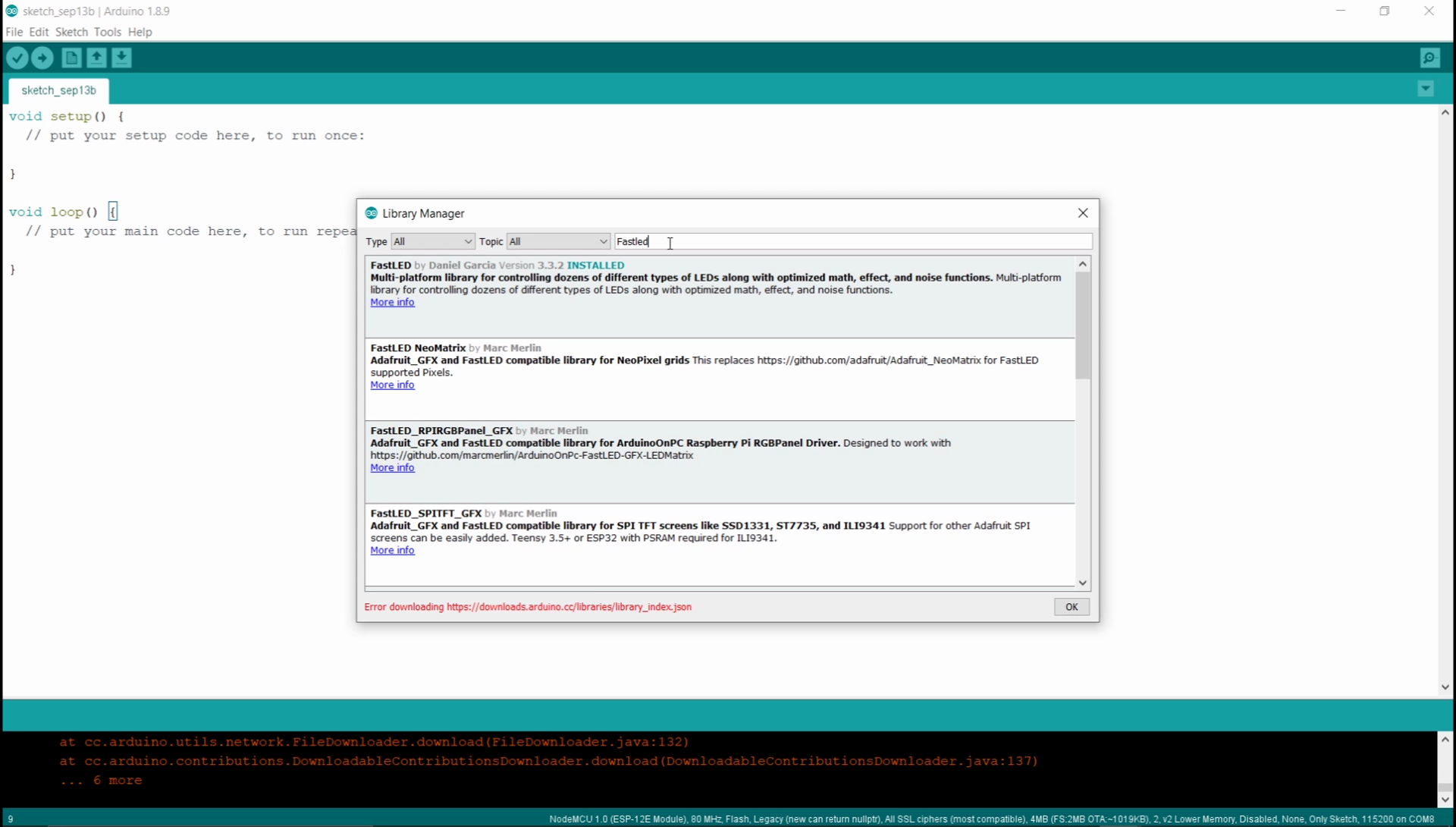
Task: Click the Upload arrow icon
Action: pyautogui.click(x=42, y=58)
